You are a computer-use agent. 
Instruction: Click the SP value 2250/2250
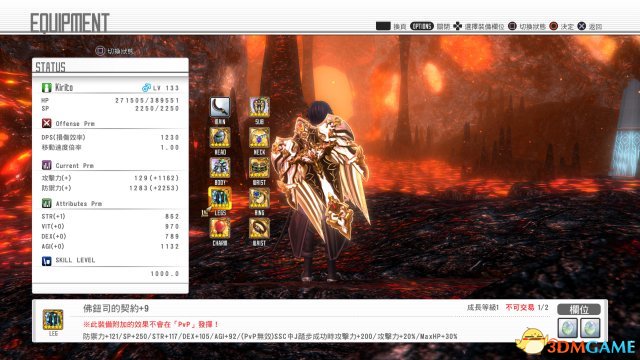pos(157,108)
